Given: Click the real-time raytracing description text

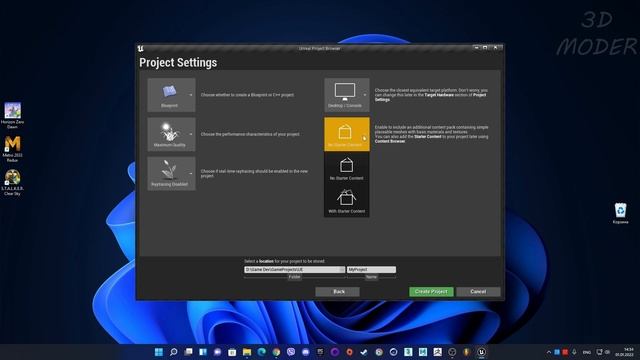Looking at the screenshot, I should tap(254, 173).
